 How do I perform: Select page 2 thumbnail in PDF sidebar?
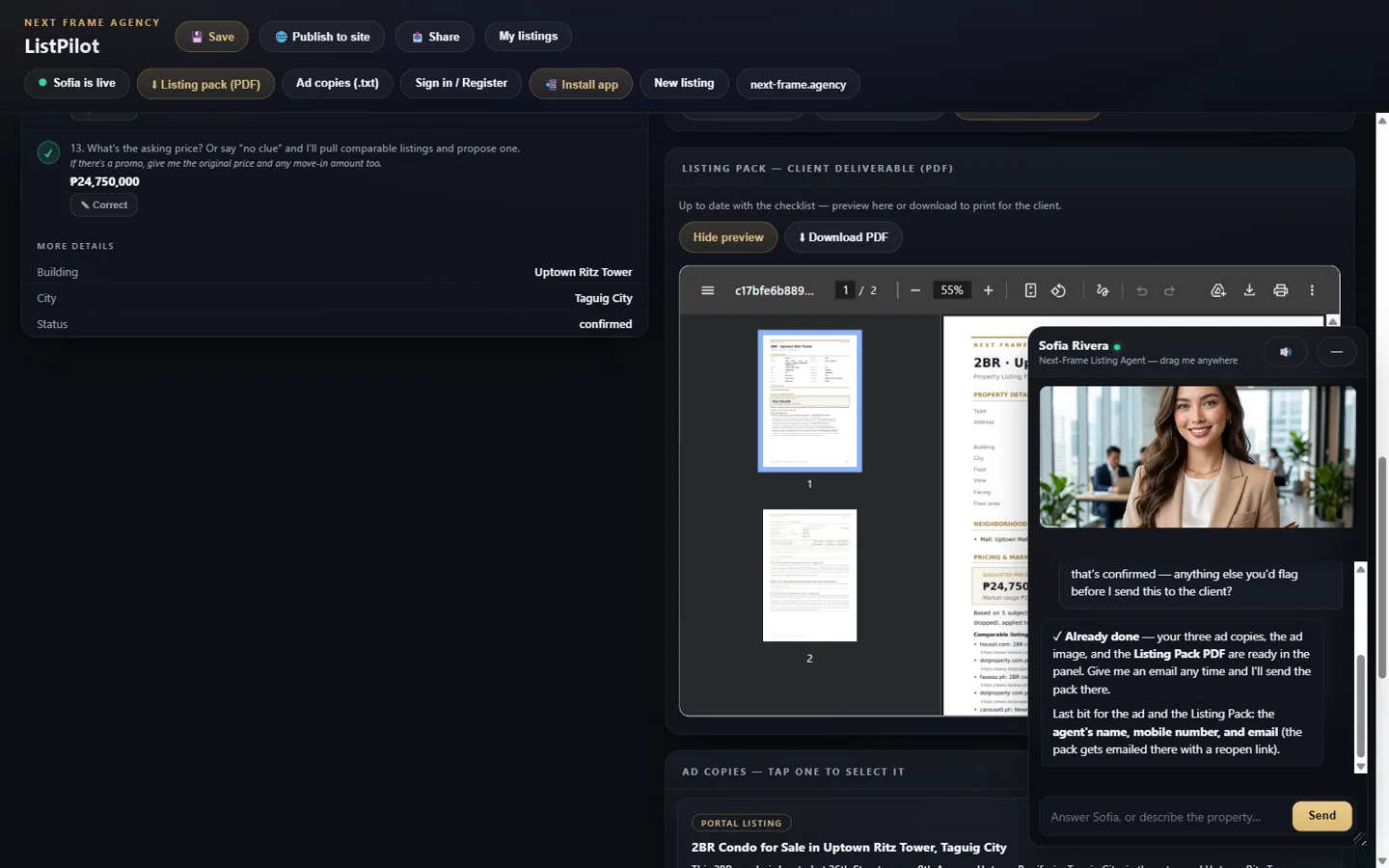pyautogui.click(x=809, y=576)
